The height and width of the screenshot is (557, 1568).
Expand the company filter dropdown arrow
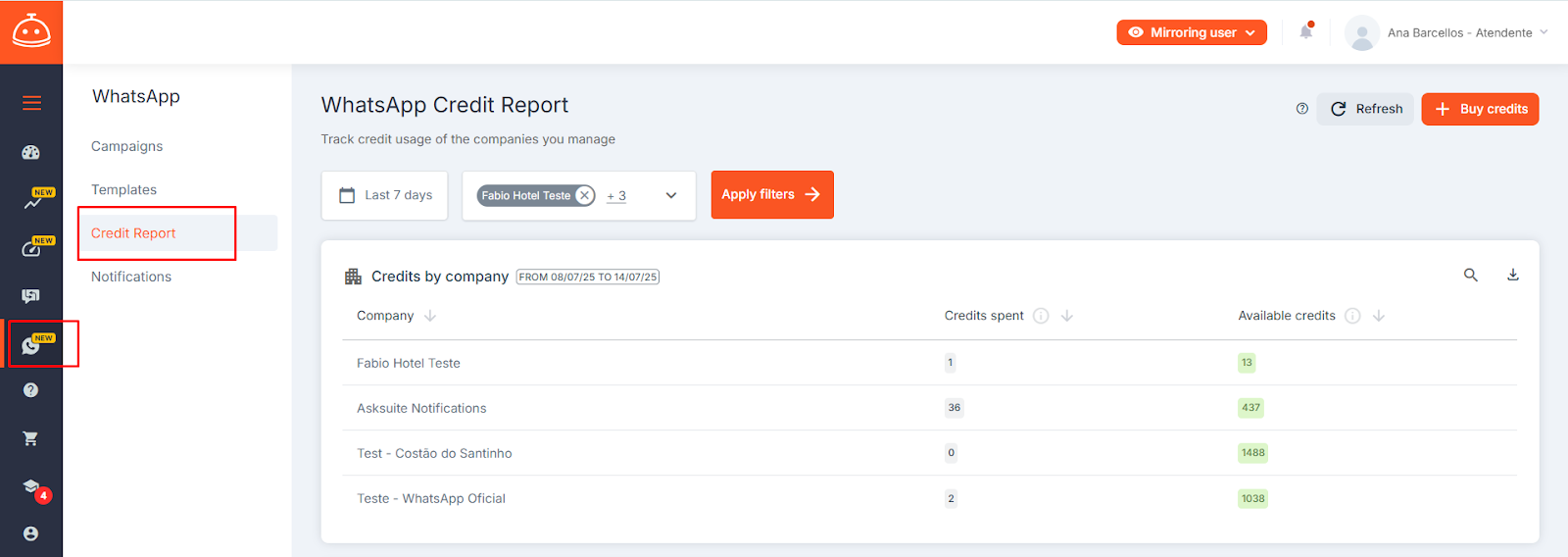[671, 195]
